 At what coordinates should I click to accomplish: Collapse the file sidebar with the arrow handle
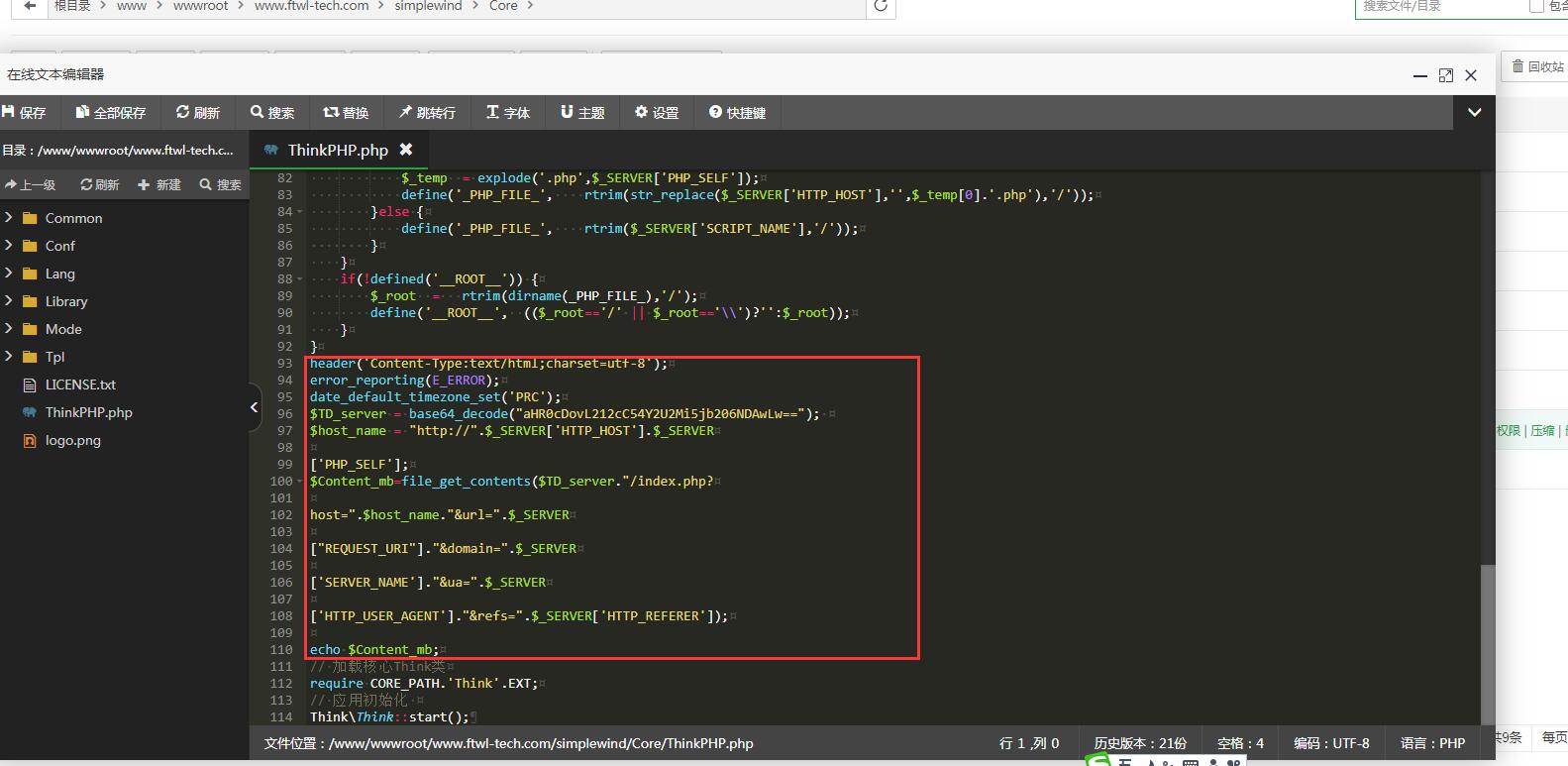coord(254,407)
